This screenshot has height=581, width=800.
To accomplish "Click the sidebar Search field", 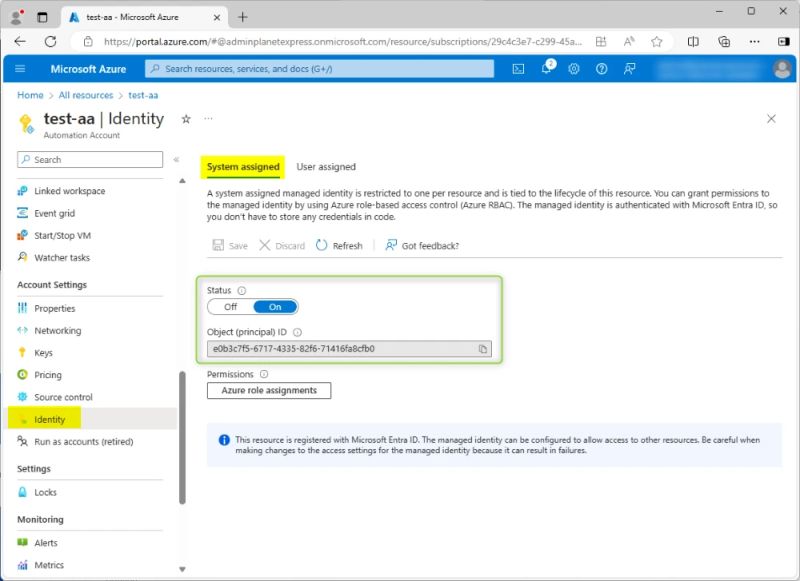I will click(x=90, y=160).
